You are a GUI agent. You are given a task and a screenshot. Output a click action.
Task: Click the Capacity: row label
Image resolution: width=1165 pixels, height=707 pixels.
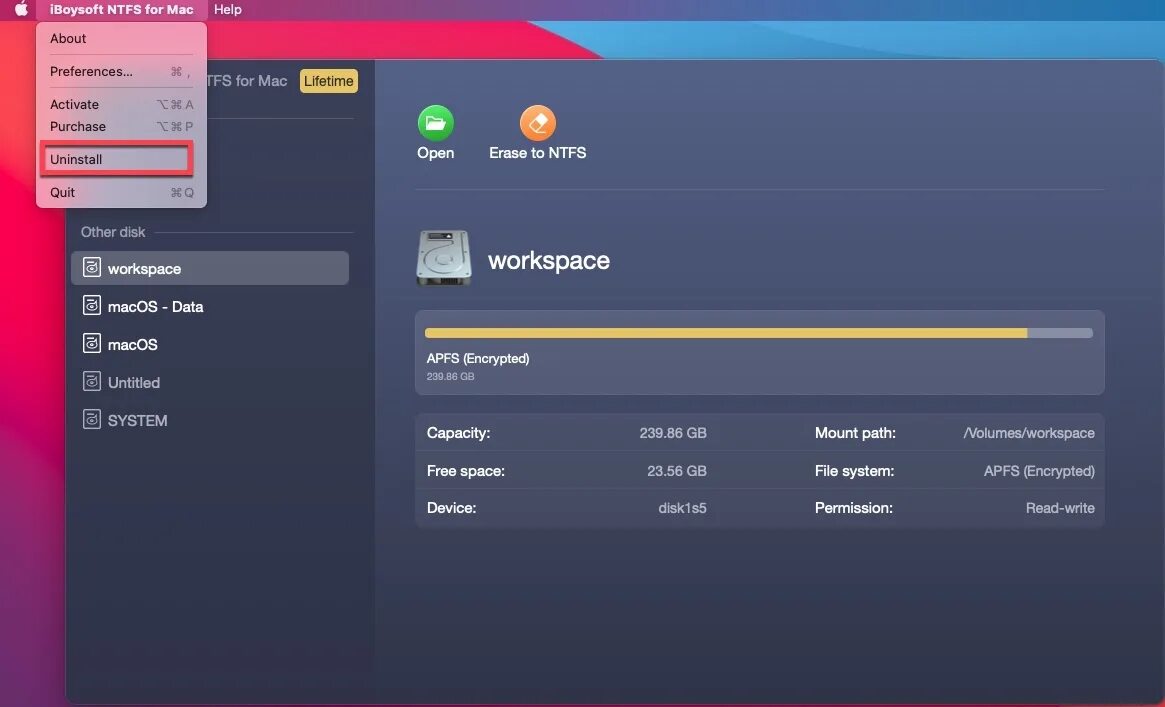pos(458,433)
